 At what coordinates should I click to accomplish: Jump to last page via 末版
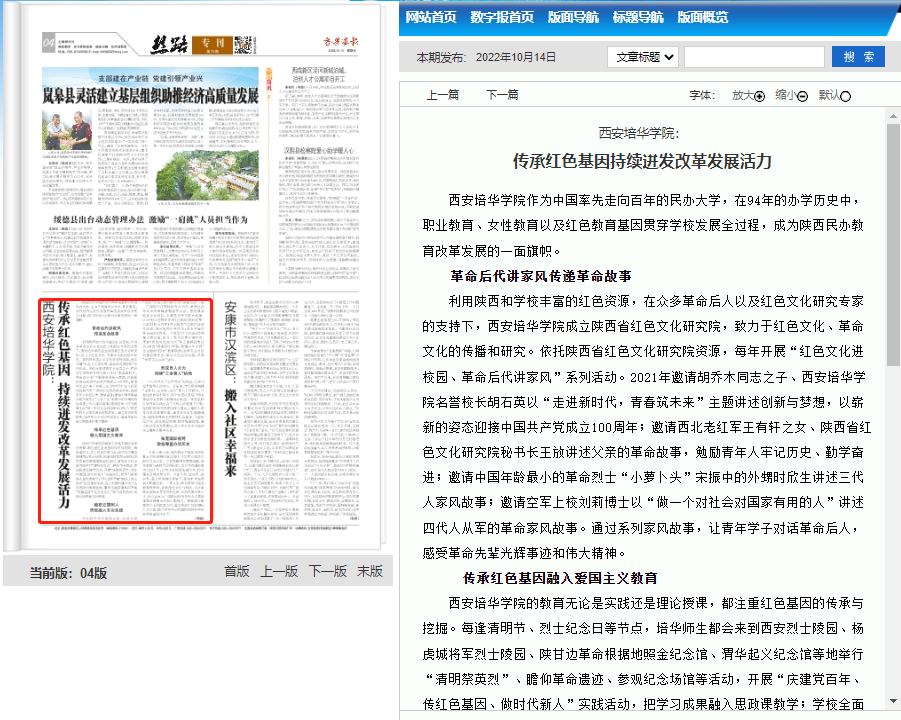coord(370,571)
